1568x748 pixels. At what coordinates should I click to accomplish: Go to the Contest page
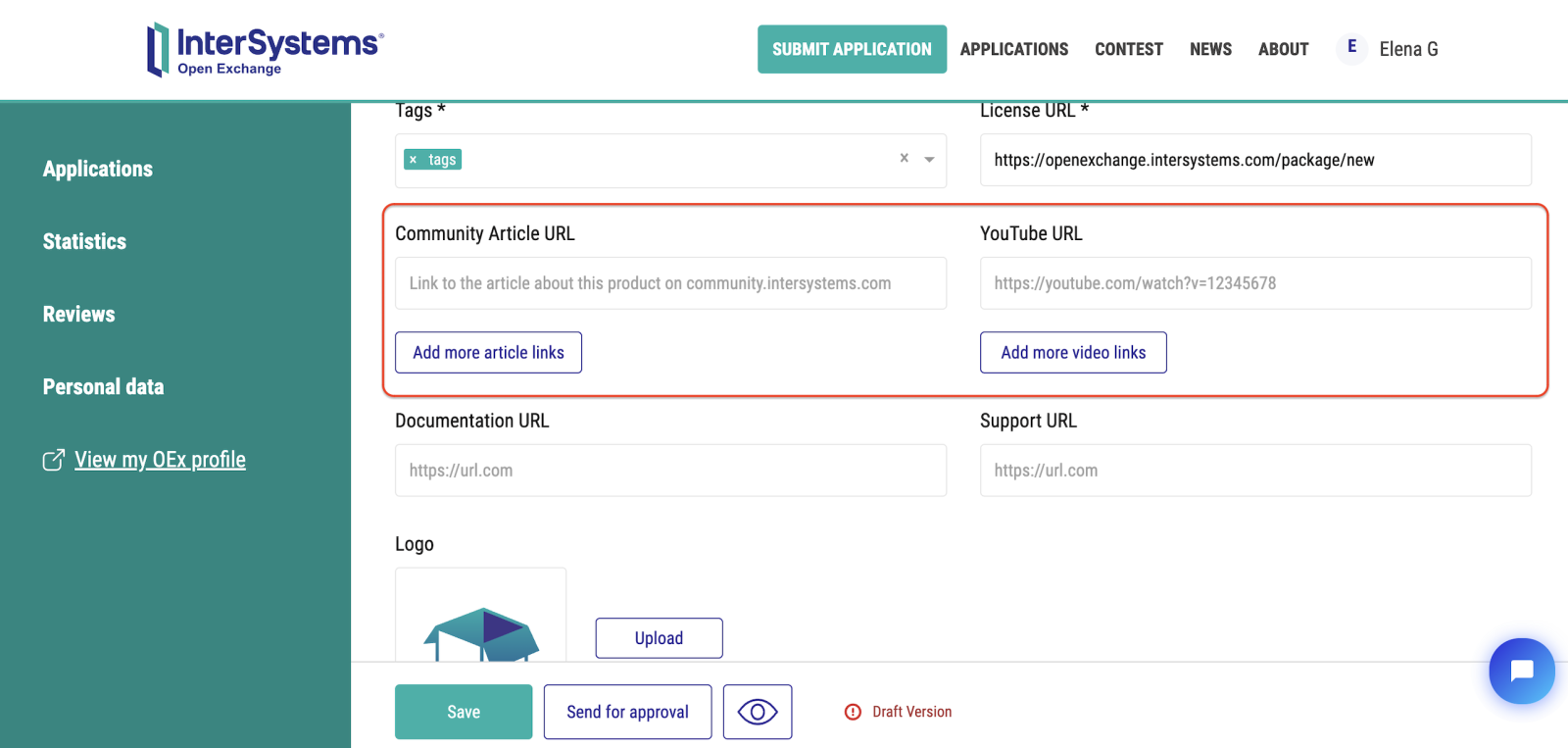point(1128,49)
